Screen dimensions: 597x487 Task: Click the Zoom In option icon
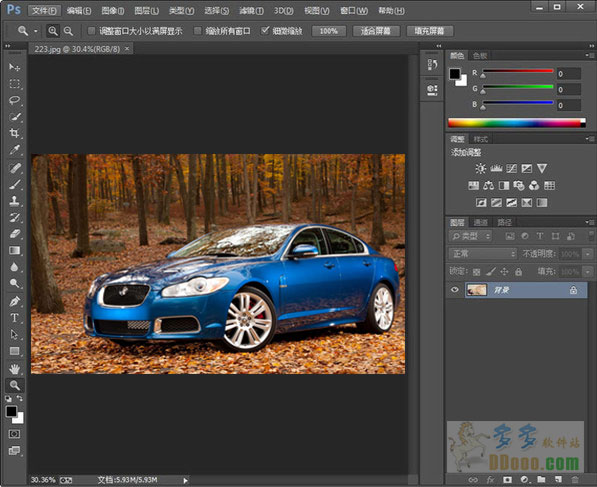(53, 31)
